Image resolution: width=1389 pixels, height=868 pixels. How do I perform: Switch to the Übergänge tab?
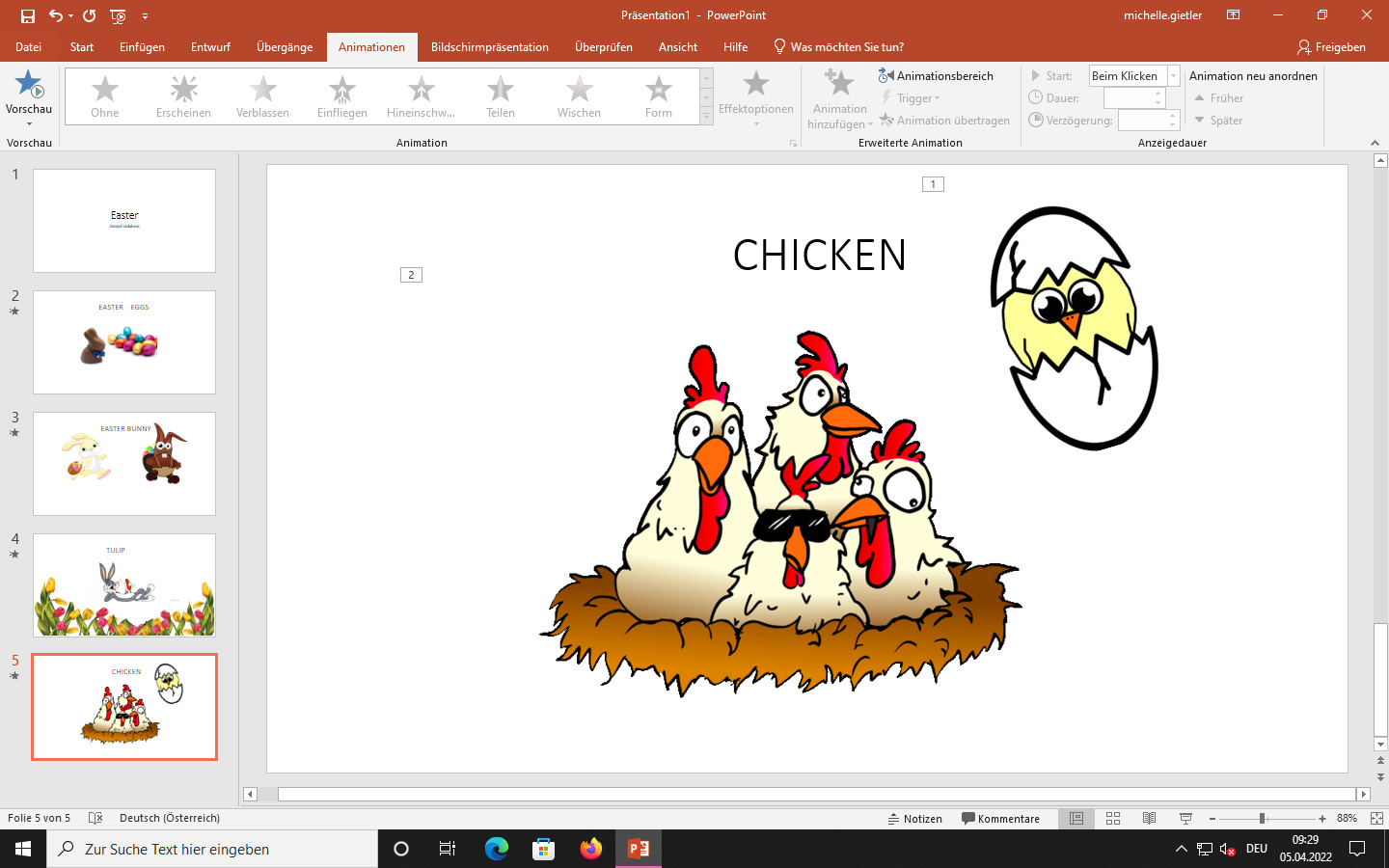(x=285, y=46)
